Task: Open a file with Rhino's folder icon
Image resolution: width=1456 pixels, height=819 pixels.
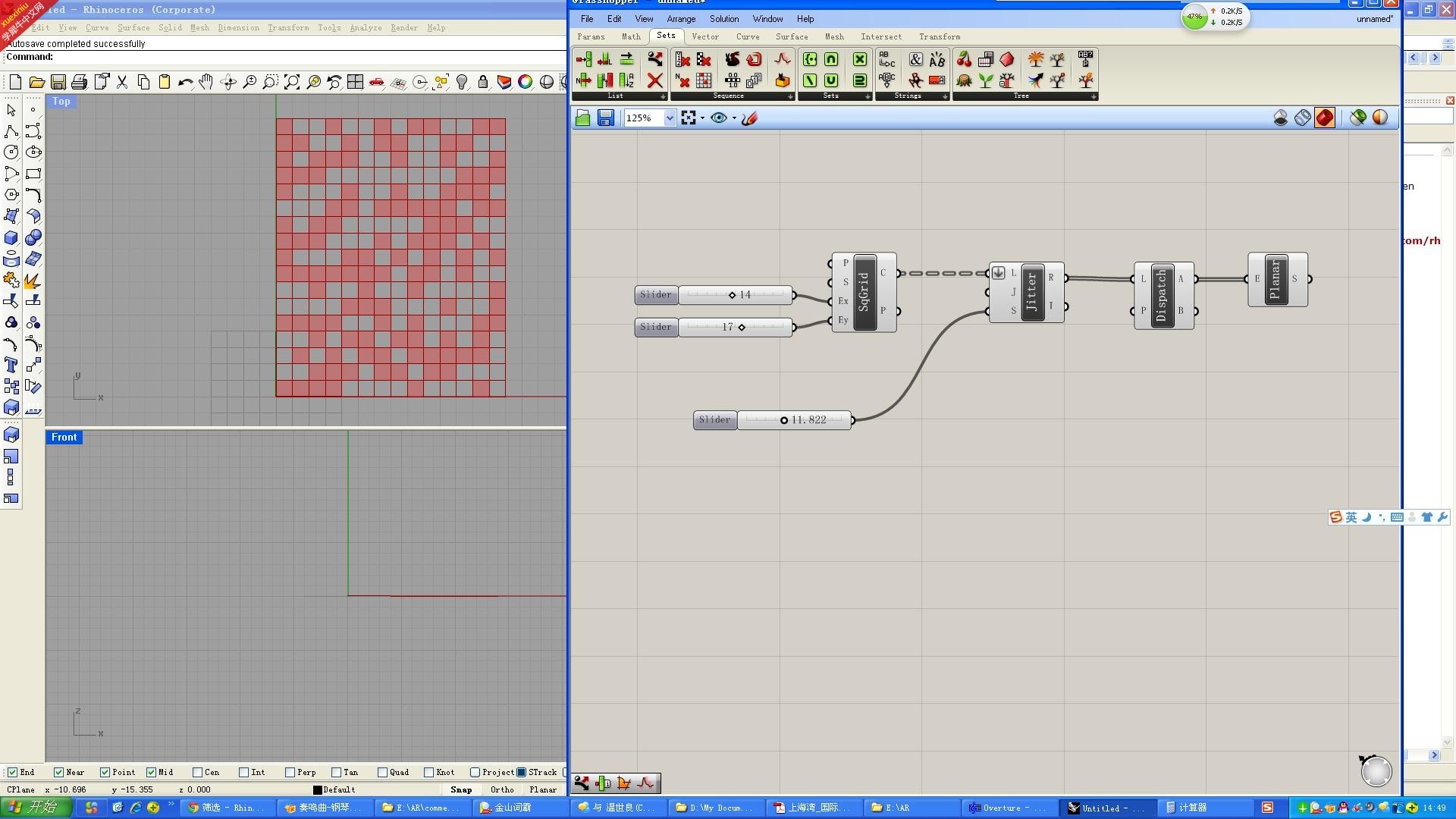Action: pos(36,82)
